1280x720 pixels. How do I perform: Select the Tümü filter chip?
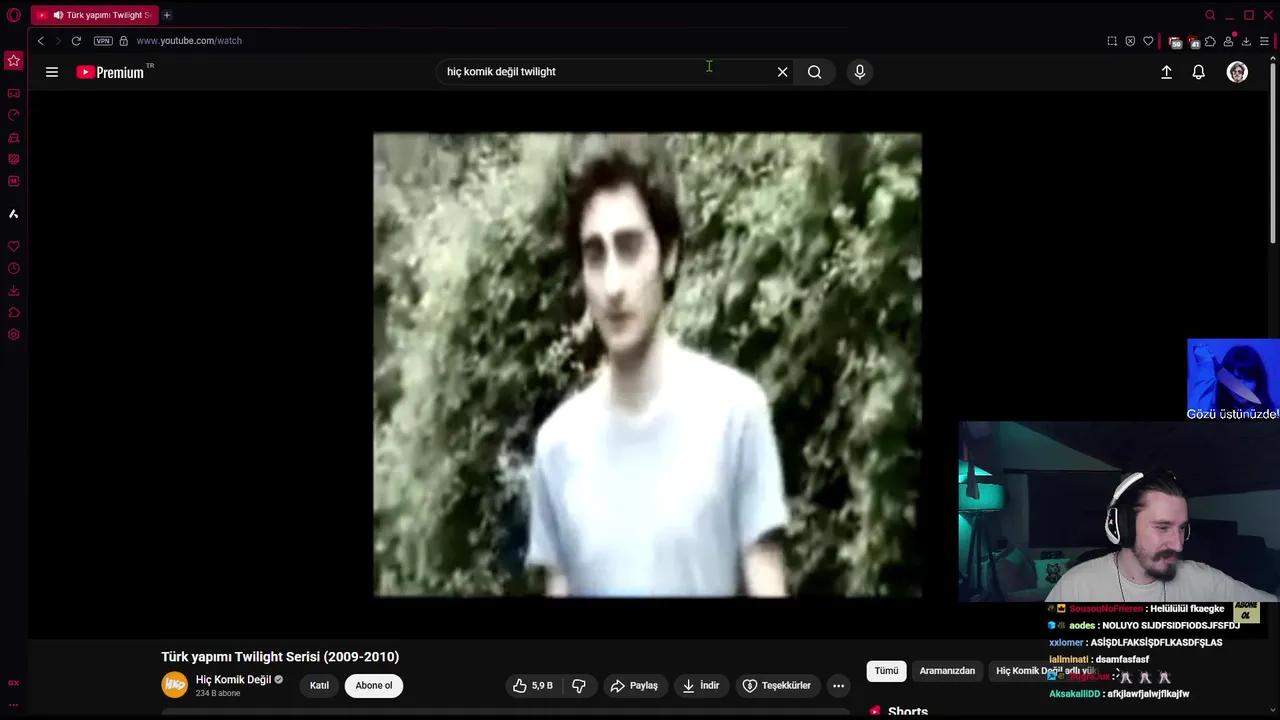coord(886,671)
